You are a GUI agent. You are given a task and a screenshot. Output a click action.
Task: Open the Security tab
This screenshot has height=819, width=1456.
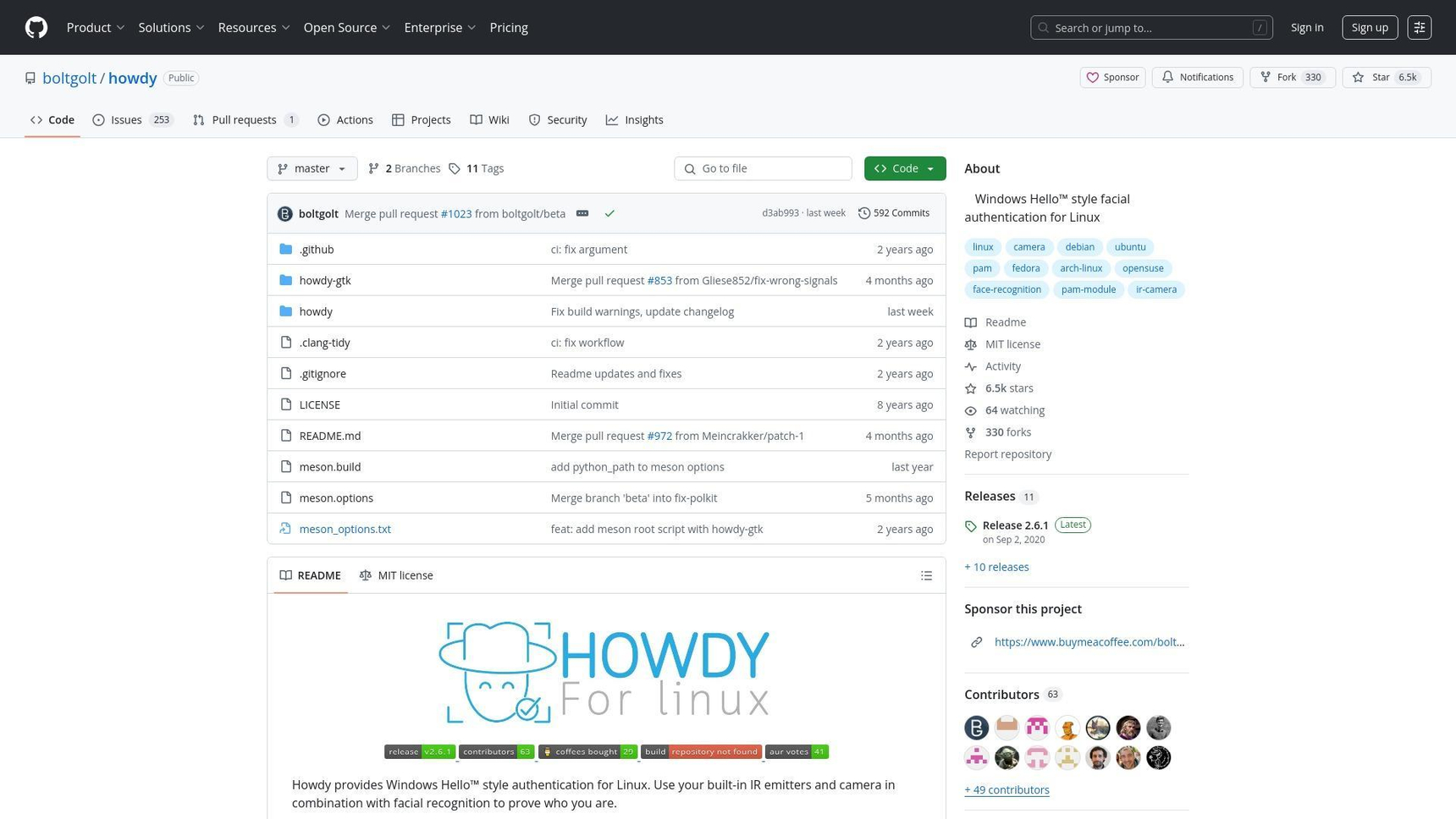tap(558, 120)
